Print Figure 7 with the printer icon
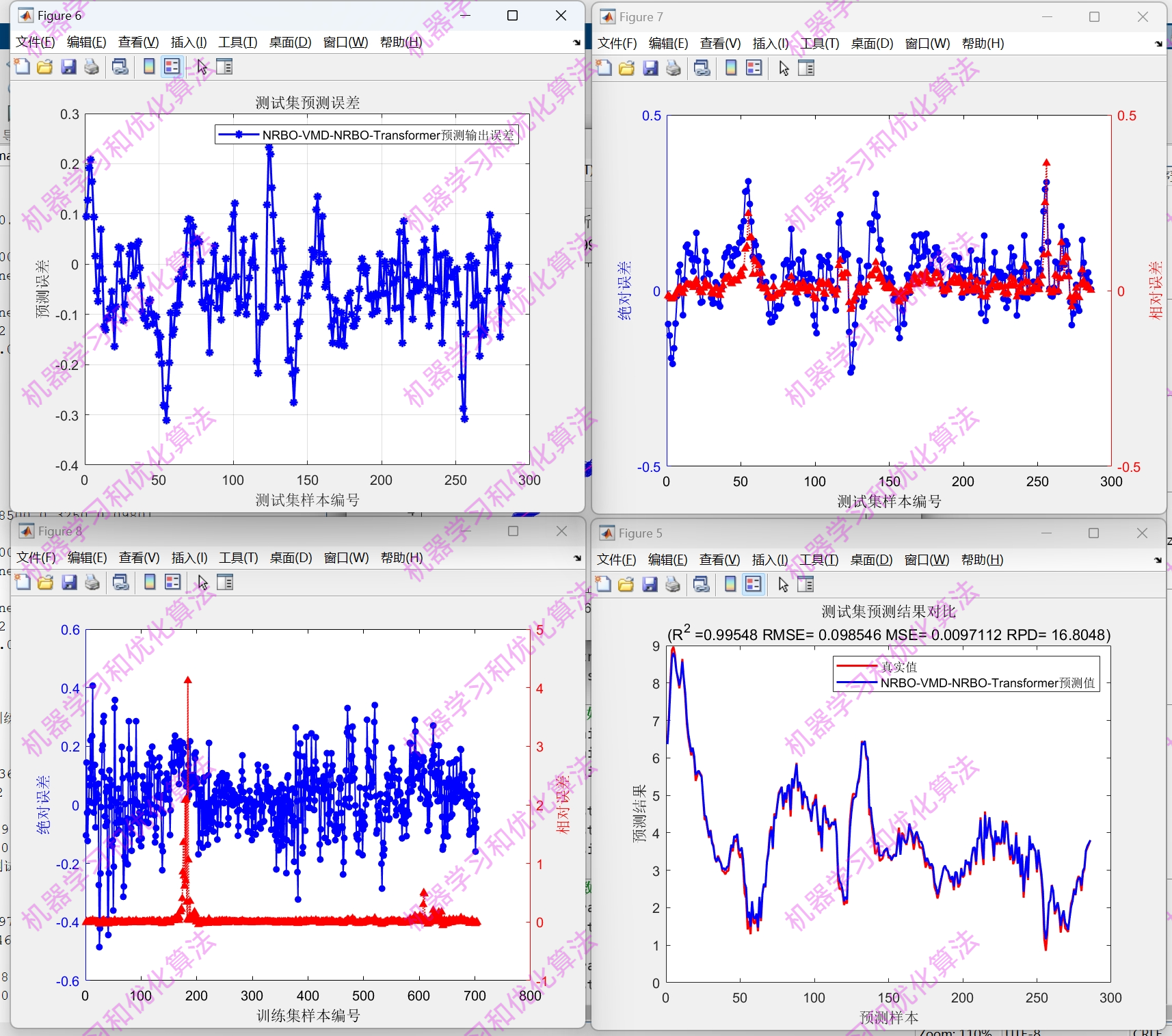 coord(674,68)
